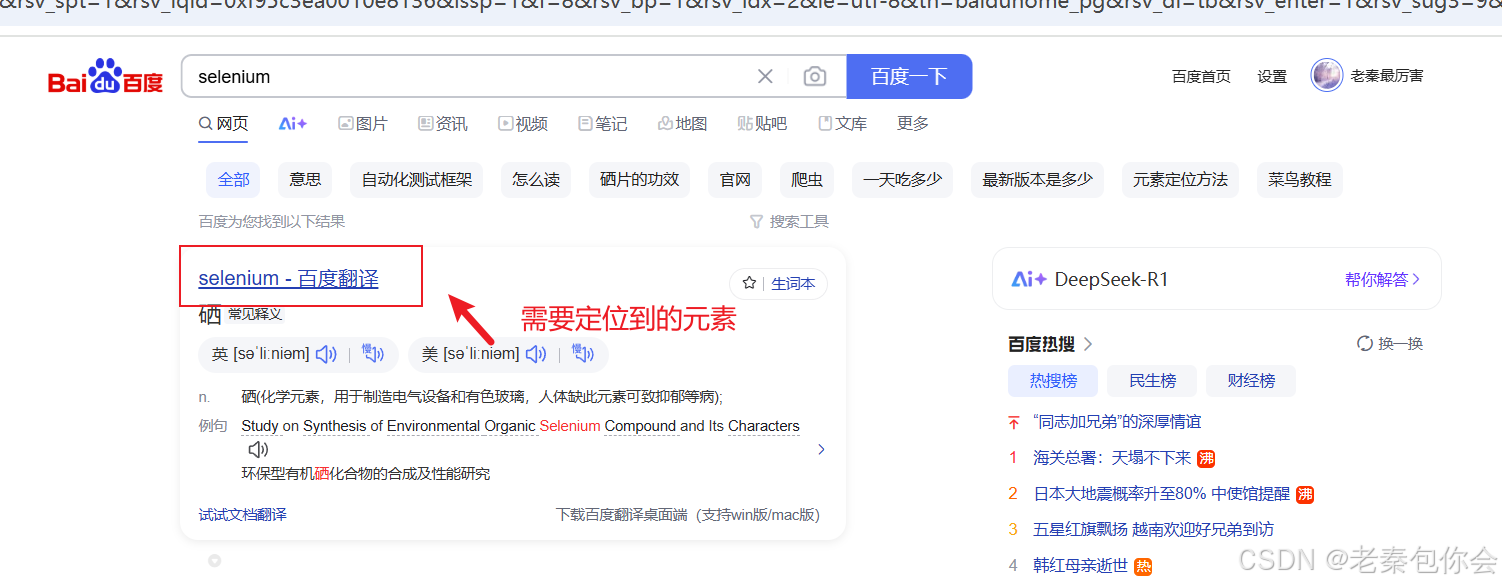Screen dimensions: 1502x586
Task: Switch to AI+ tab
Action: pyautogui.click(x=293, y=124)
